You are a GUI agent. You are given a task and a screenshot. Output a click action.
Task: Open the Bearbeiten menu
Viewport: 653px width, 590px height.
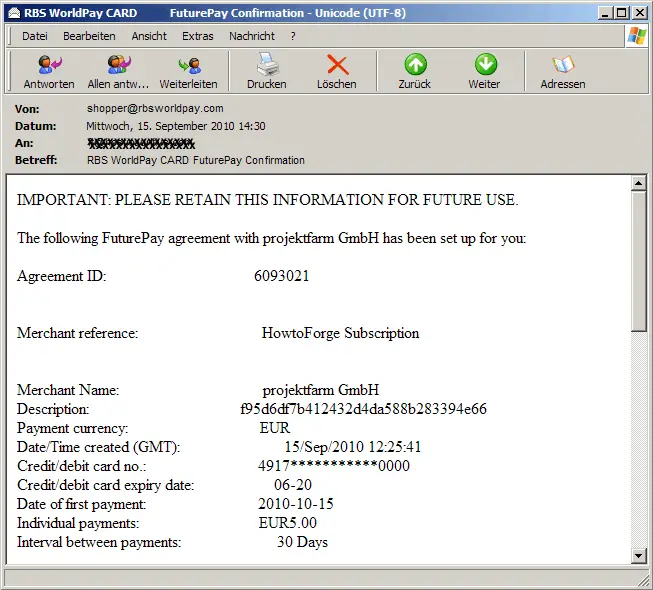89,36
